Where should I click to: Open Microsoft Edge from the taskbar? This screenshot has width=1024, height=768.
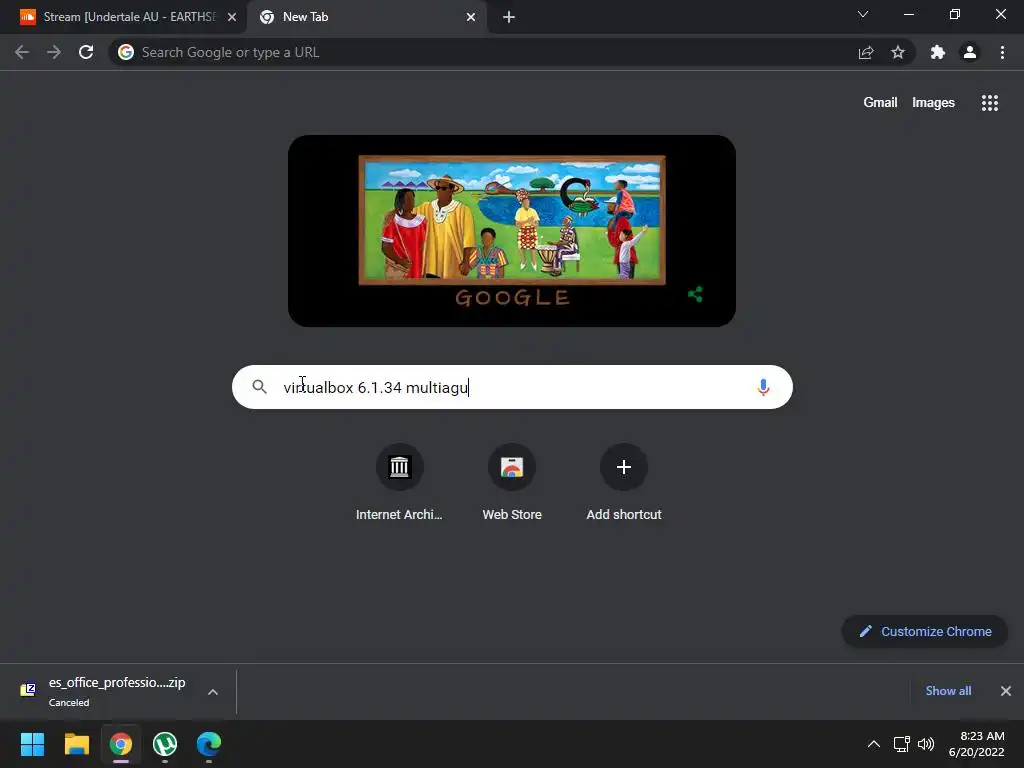point(209,744)
